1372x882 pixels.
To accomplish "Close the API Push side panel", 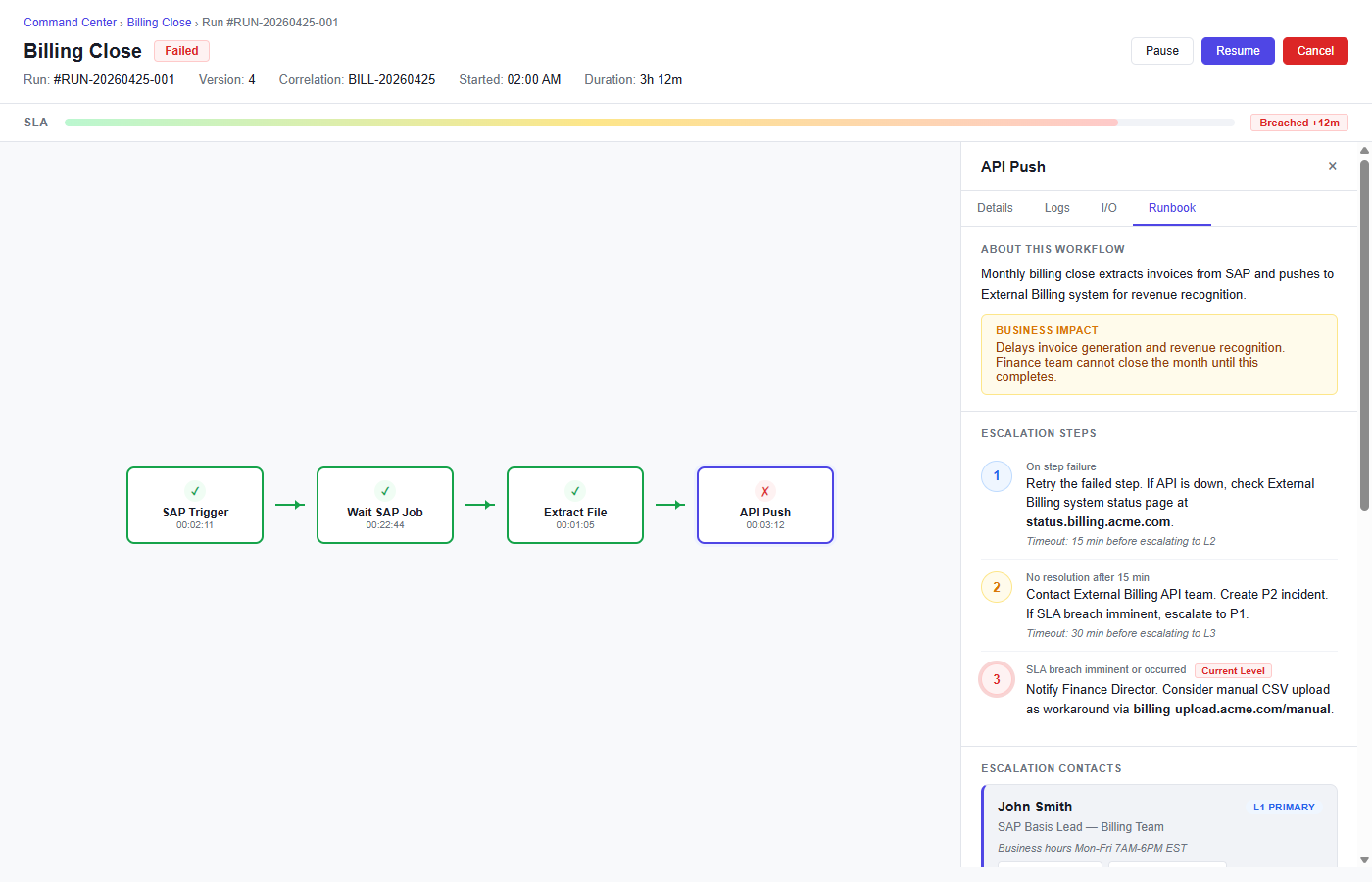I will (1332, 166).
